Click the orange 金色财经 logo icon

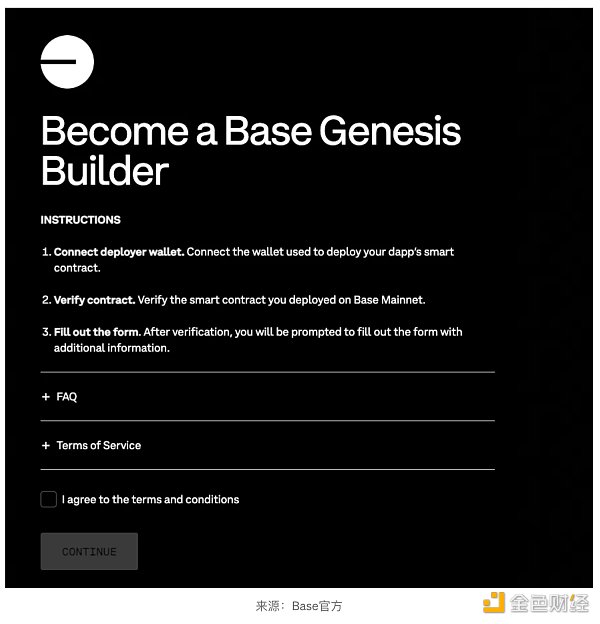(x=493, y=602)
